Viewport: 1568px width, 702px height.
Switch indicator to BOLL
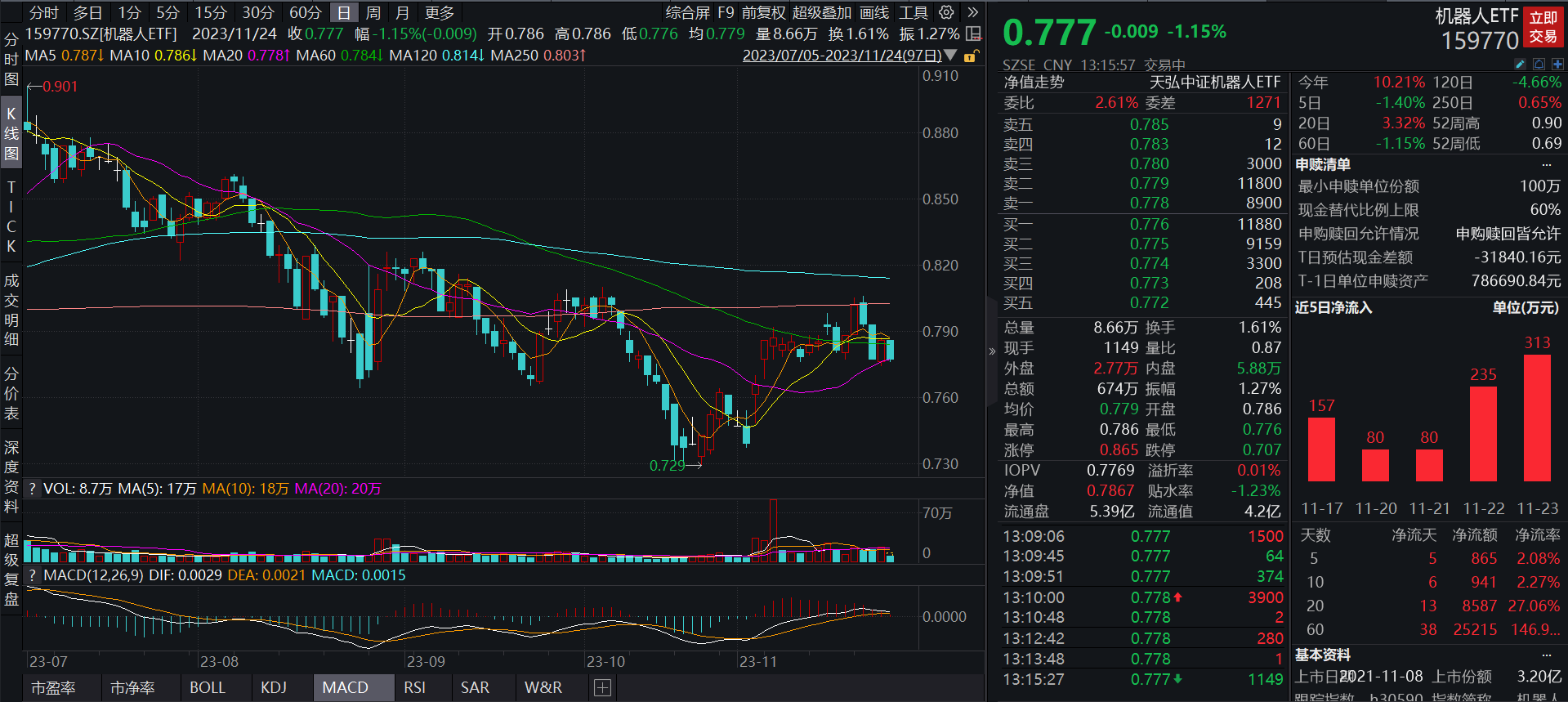point(208,688)
